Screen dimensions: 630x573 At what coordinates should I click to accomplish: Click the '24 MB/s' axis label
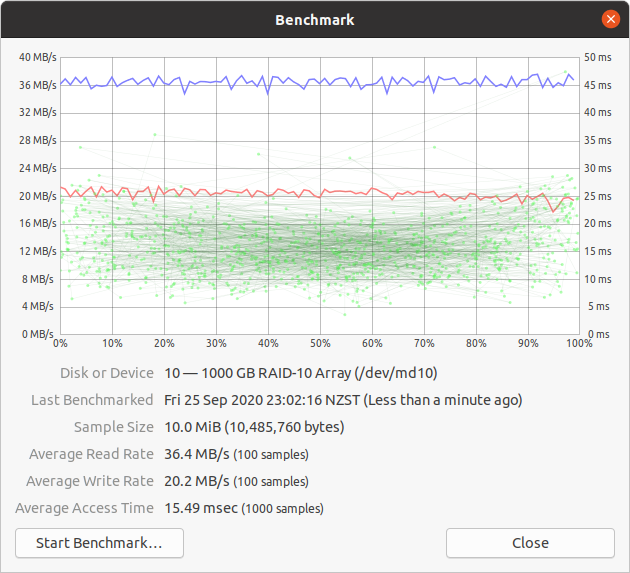38,168
